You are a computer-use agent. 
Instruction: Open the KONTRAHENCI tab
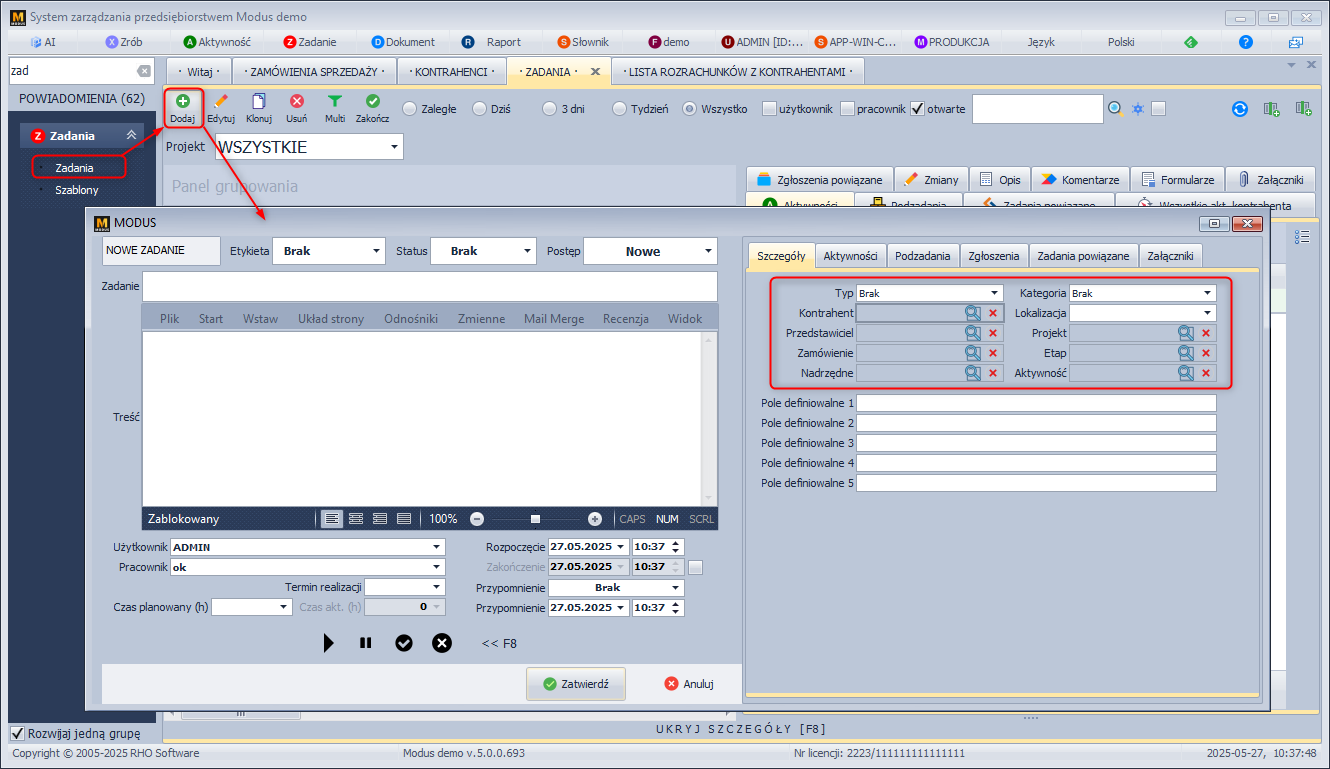pos(451,72)
